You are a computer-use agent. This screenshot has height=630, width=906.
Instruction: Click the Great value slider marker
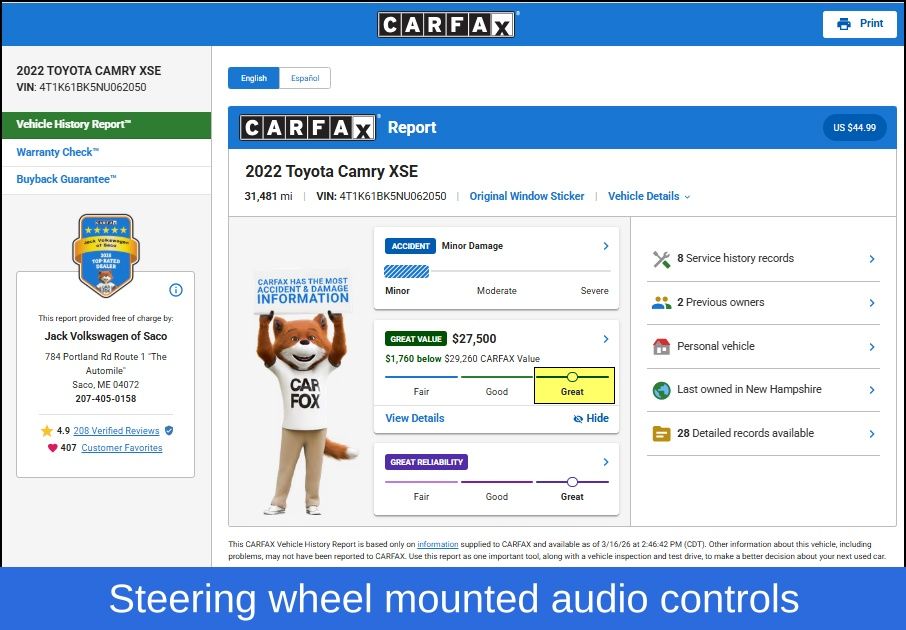(x=572, y=377)
